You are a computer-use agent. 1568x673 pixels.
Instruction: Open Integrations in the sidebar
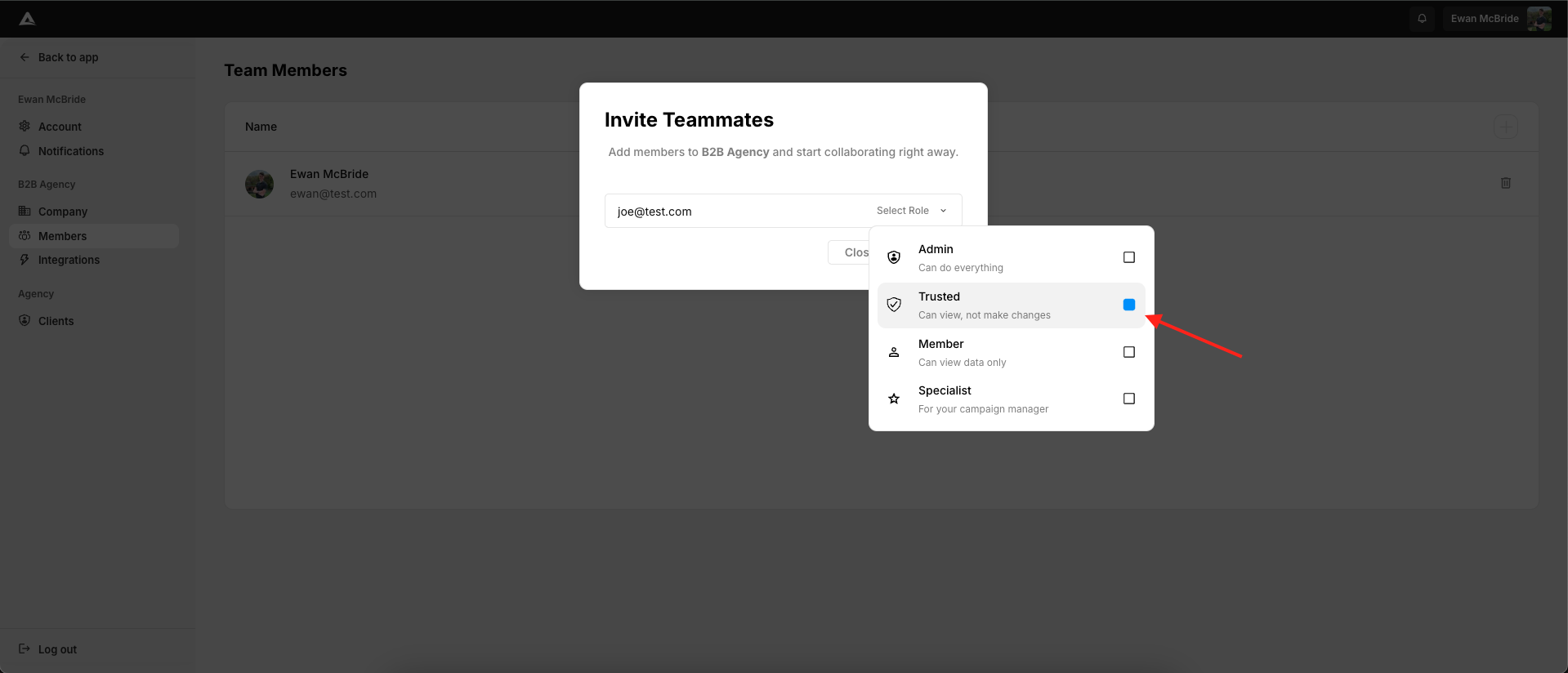click(x=69, y=260)
